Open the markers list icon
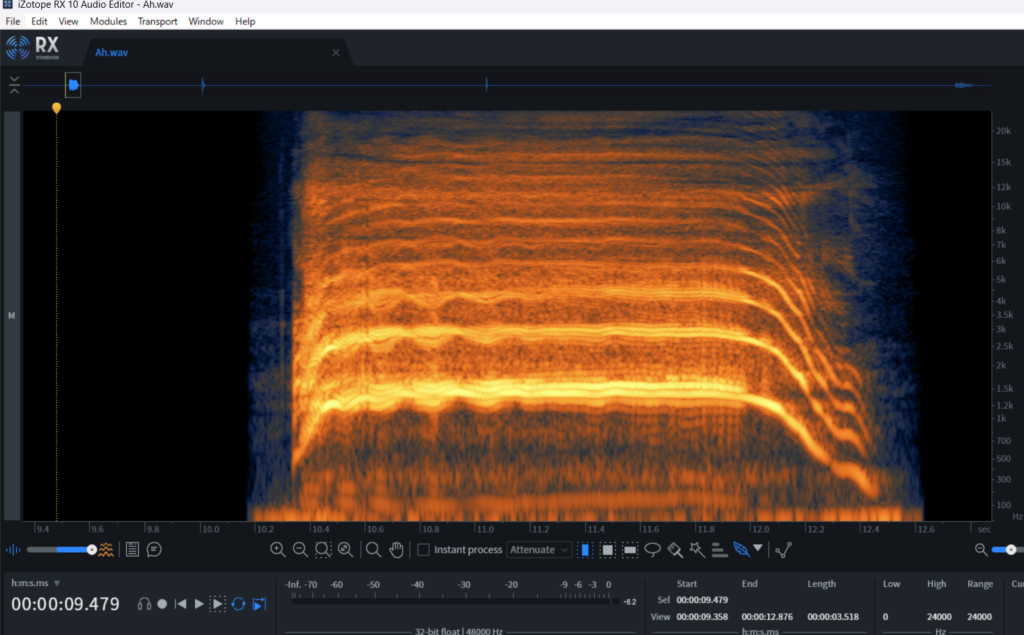The image size is (1024, 635). [x=132, y=549]
